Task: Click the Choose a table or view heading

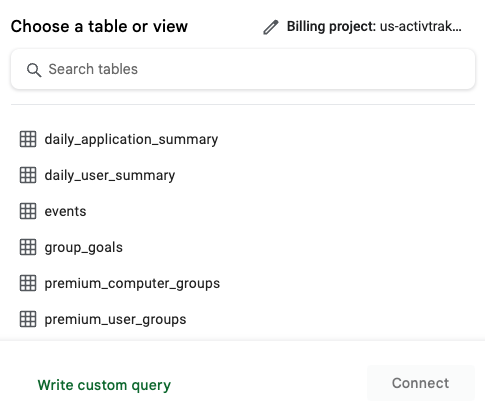Action: pos(99,26)
